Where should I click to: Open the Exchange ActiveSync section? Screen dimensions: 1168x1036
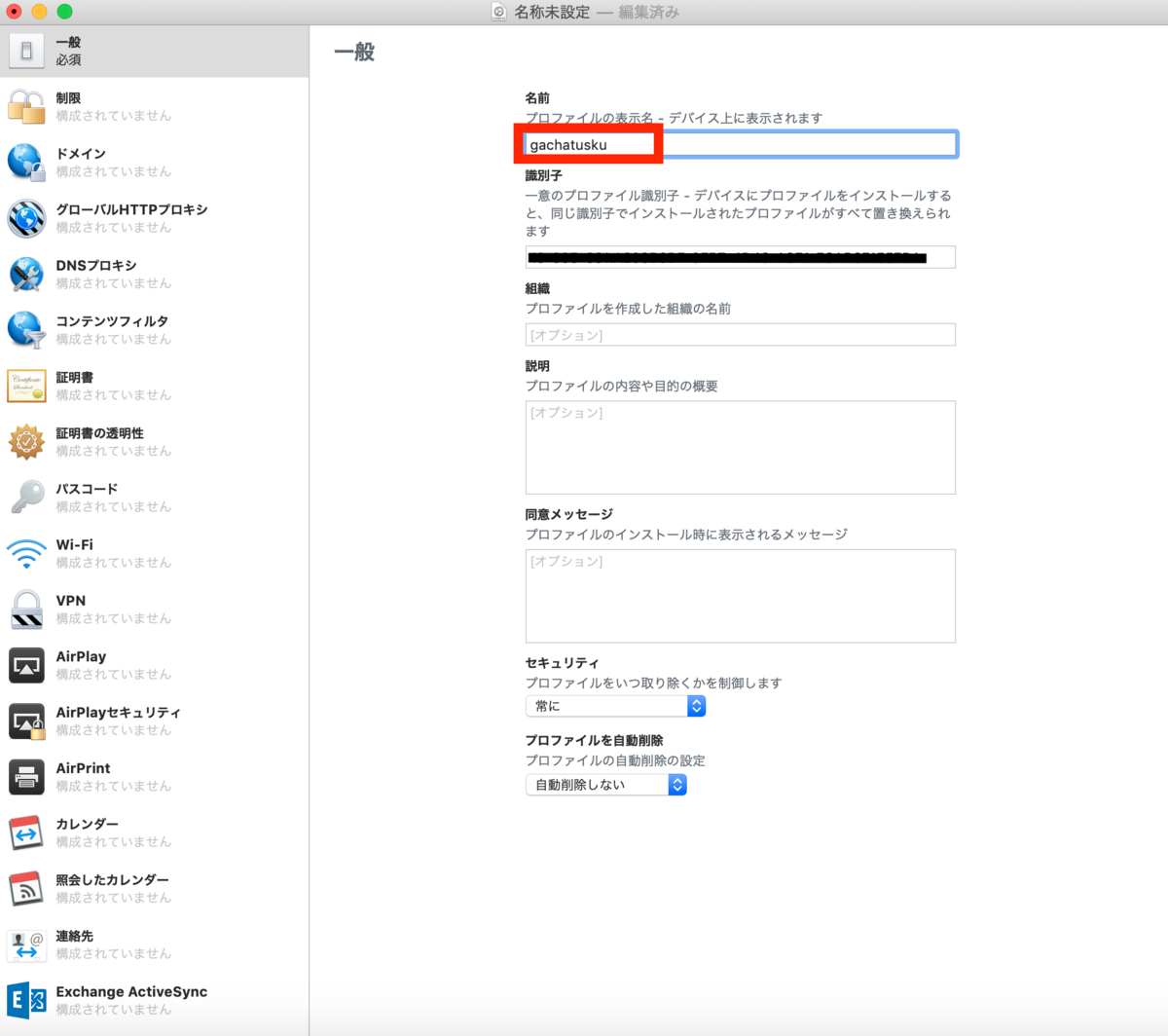[x=26, y=1000]
